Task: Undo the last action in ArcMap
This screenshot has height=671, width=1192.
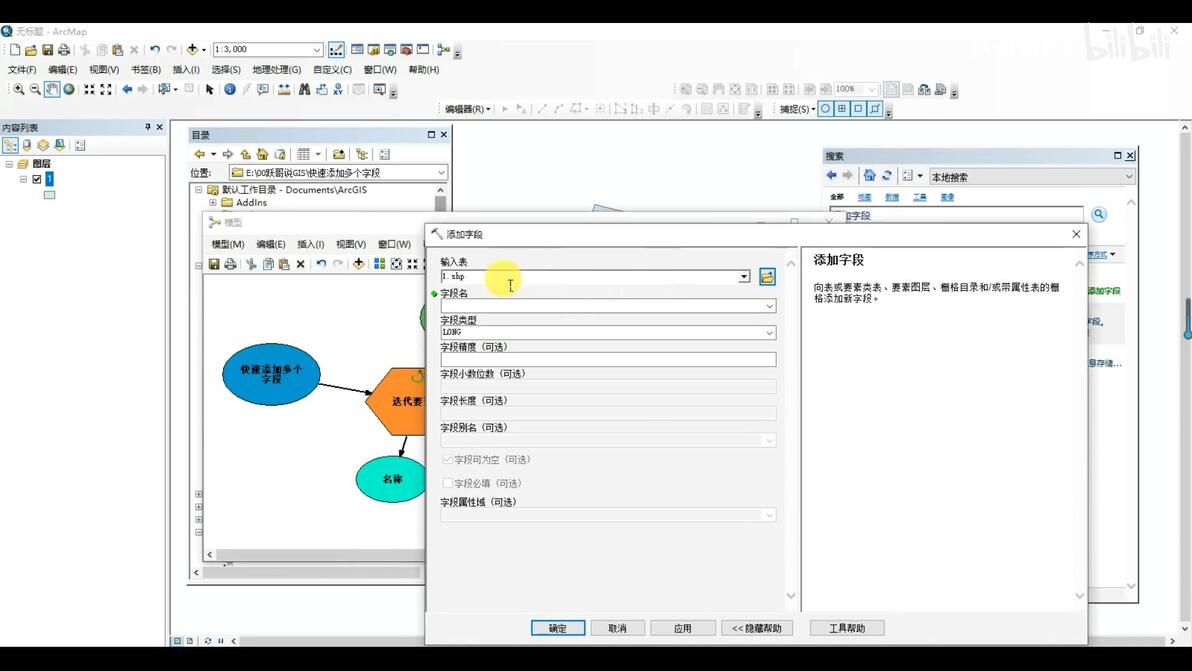Action: point(154,49)
